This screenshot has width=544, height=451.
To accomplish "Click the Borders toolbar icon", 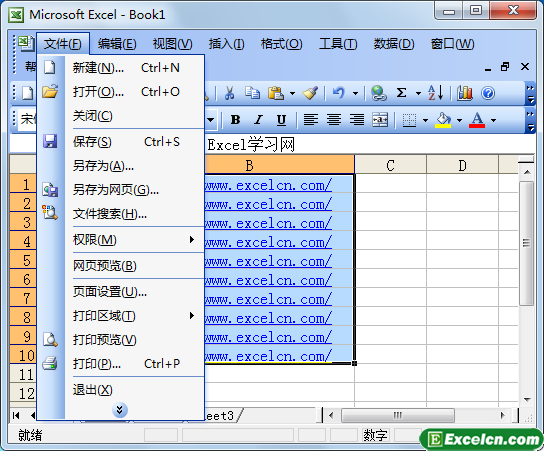I will tap(409, 120).
